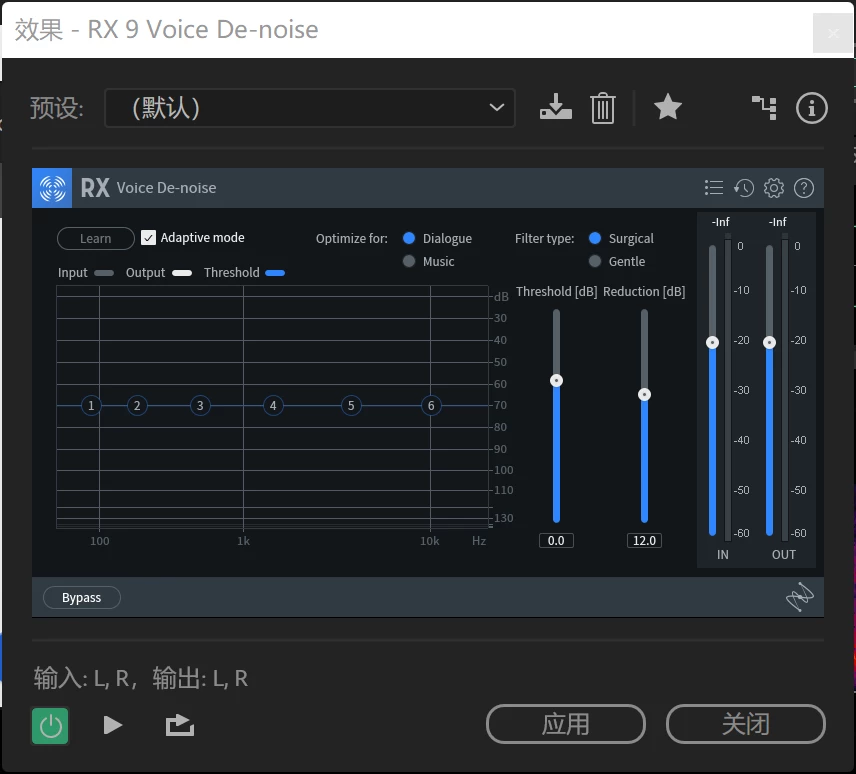Click the IN gain slider handle
Viewport: 856px width, 774px height.
712,342
